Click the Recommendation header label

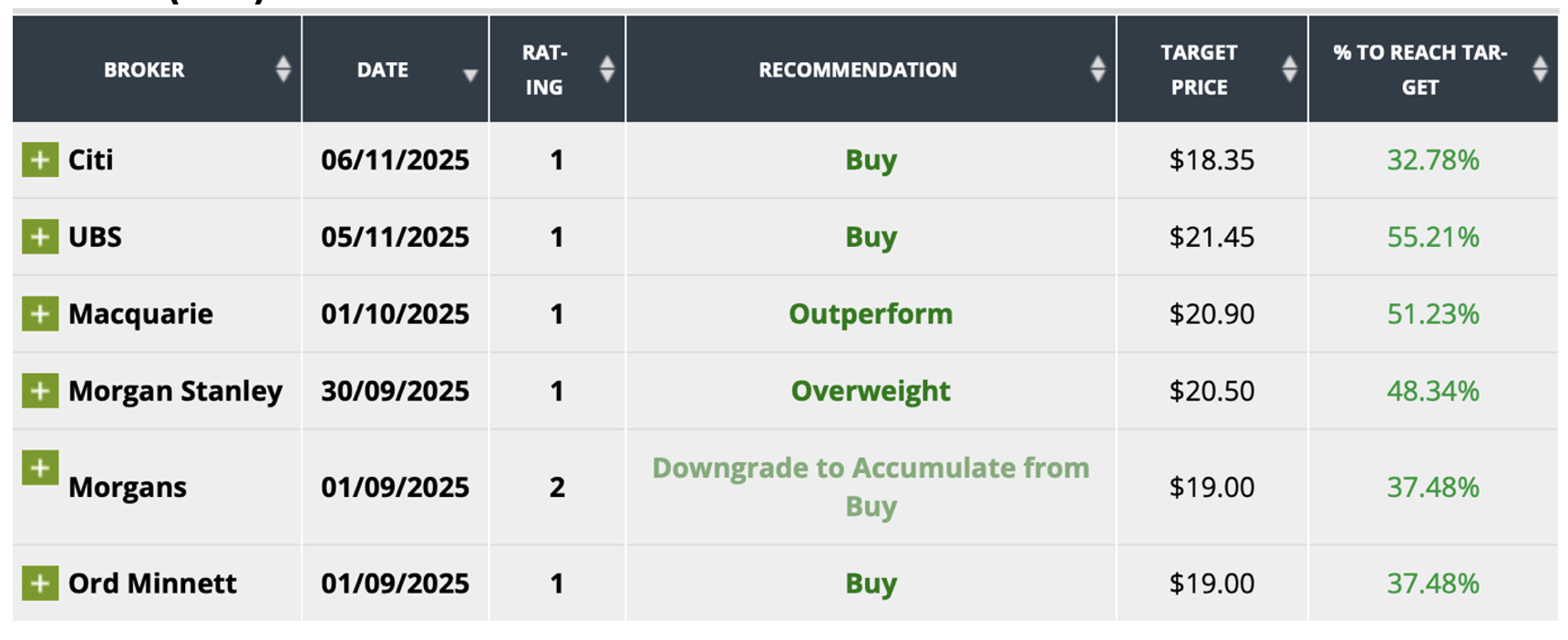857,70
